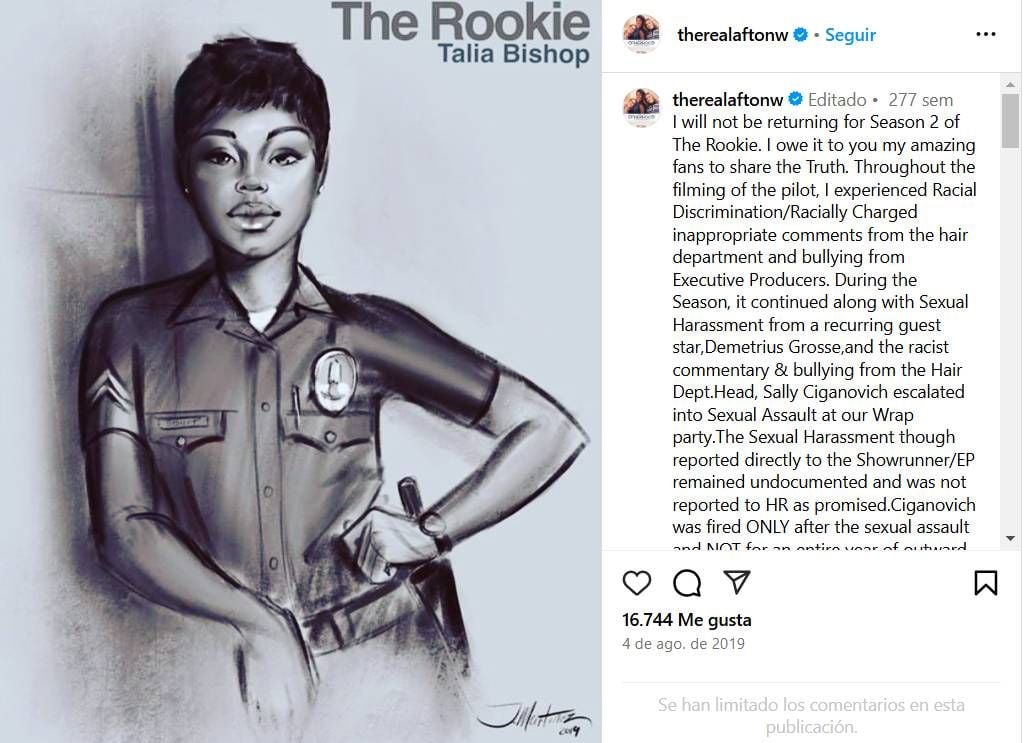Open therealaftonw profile from caption username
1025x743 pixels.
point(728,99)
